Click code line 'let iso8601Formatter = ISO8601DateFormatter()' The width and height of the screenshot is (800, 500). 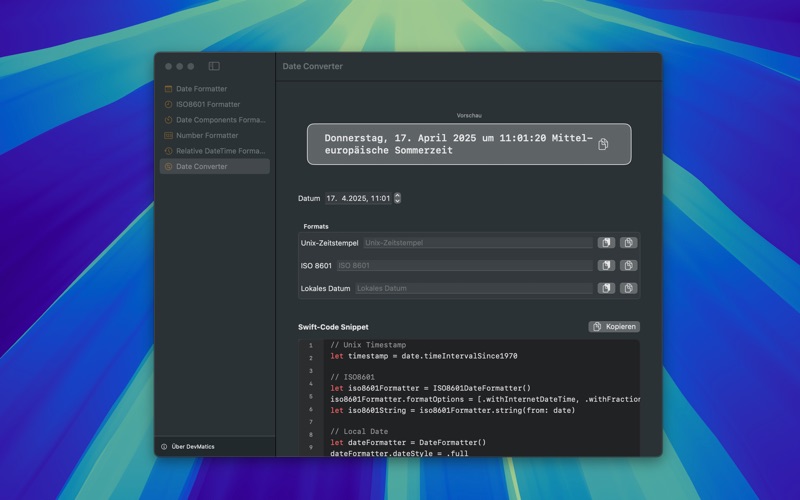pyautogui.click(x=430, y=388)
